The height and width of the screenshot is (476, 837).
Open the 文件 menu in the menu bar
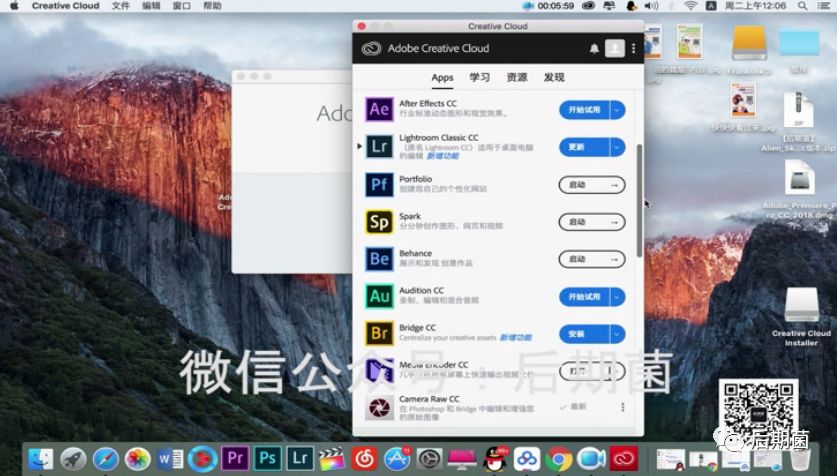pos(121,6)
